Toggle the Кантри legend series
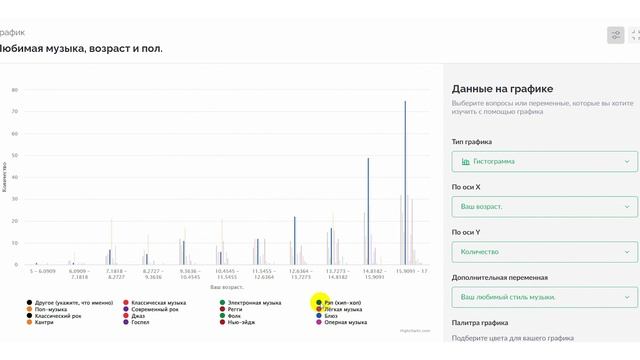640x360 pixels. click(40, 322)
